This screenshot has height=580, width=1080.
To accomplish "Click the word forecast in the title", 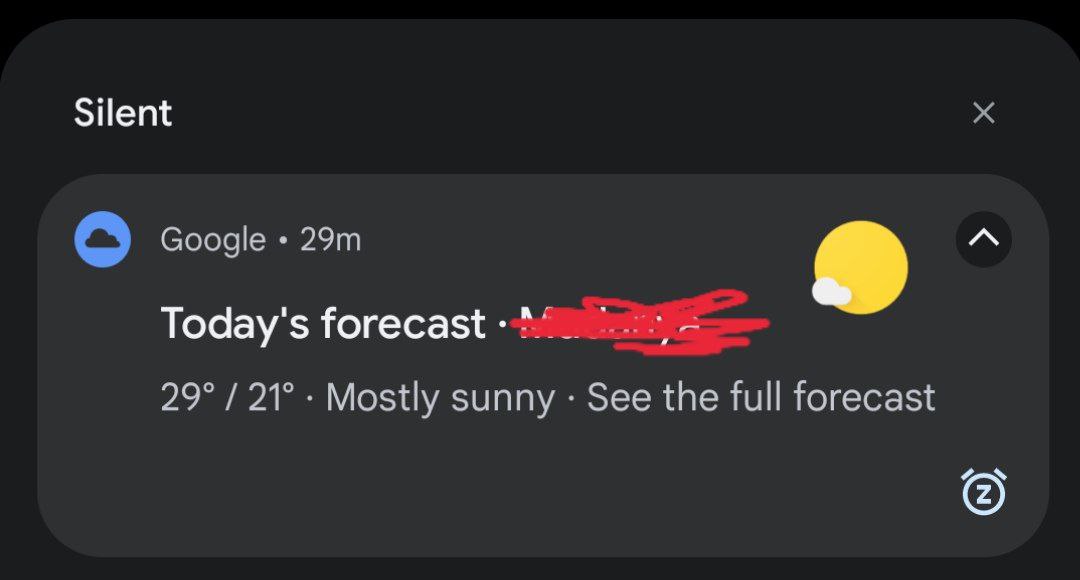I will click(x=404, y=324).
